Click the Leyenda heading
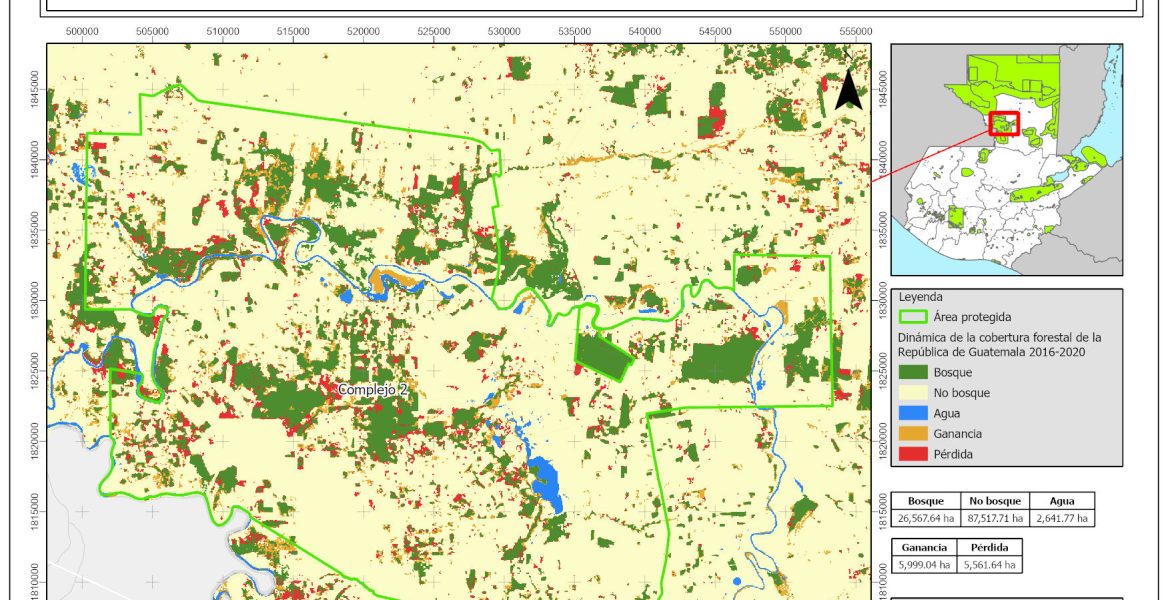The image size is (1170, 600). pyautogui.click(x=921, y=297)
